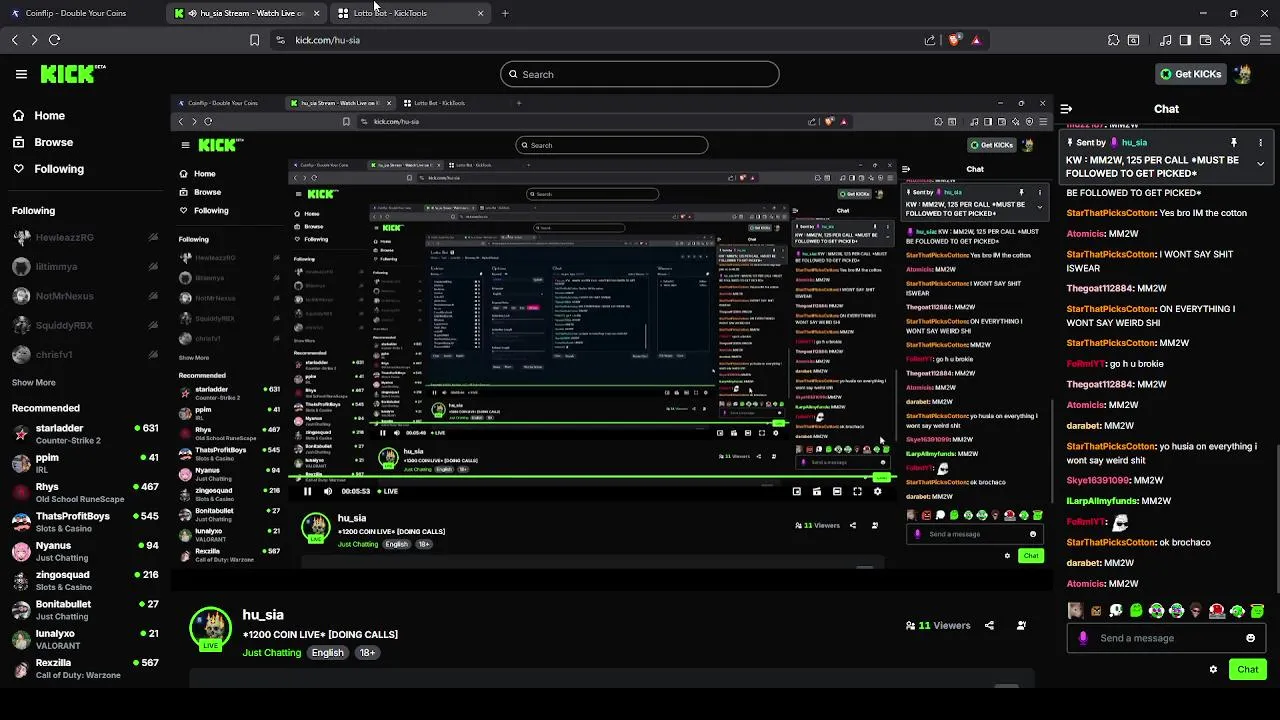Open offline followed channel SquiddyRBX

tap(85, 325)
